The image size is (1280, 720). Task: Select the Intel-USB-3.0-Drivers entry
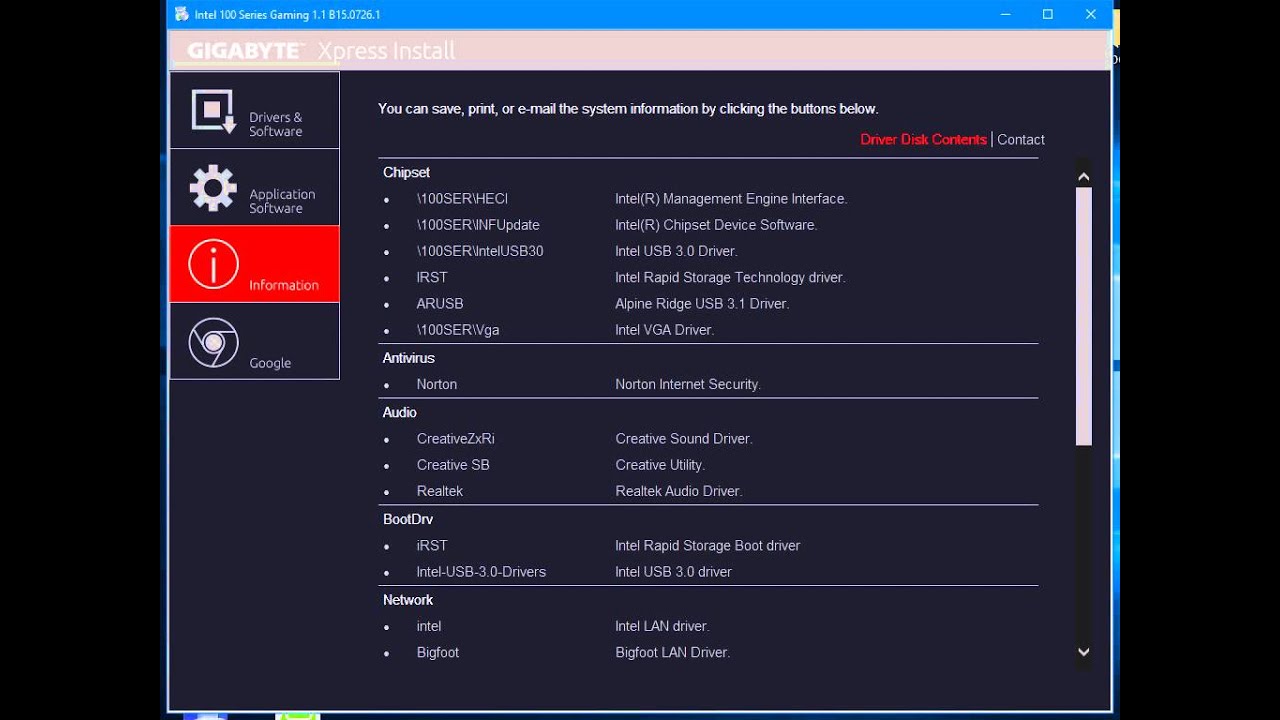[481, 572]
